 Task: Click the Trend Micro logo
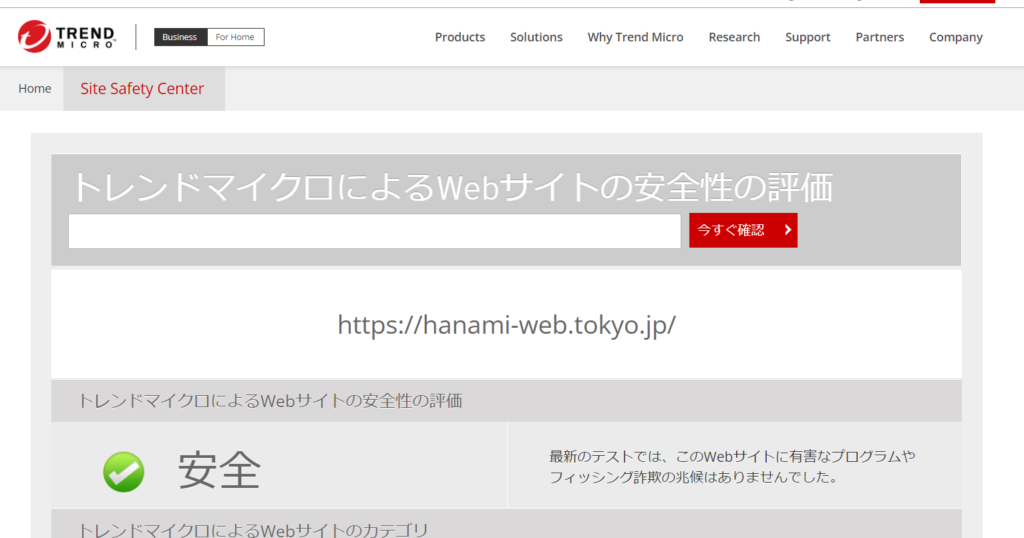67,37
